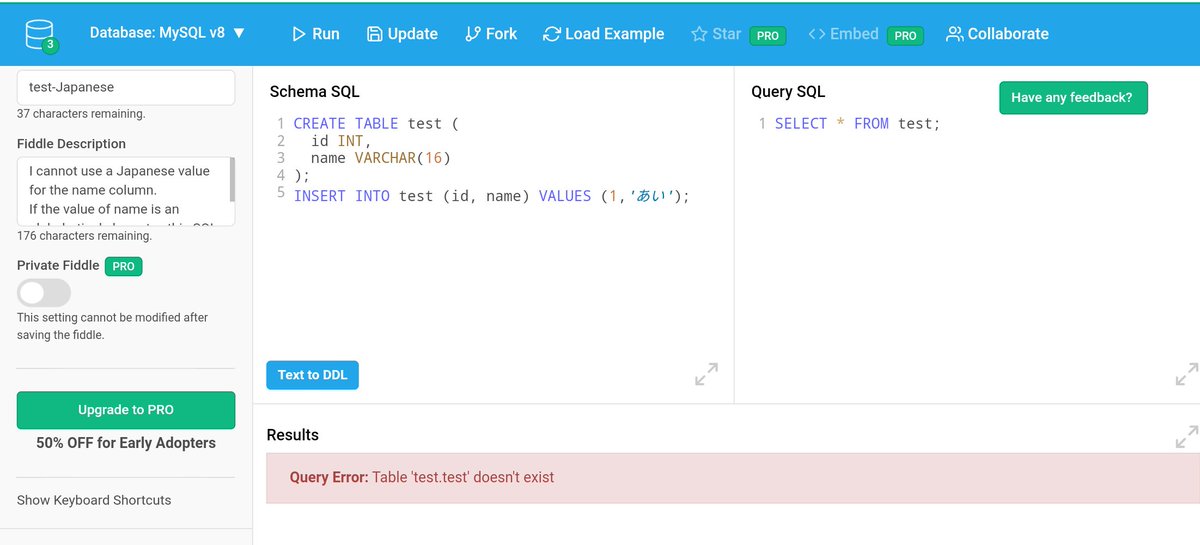1200x545 pixels.
Task: Click the 50% OFF for Early Adopters text
Action: coord(126,443)
